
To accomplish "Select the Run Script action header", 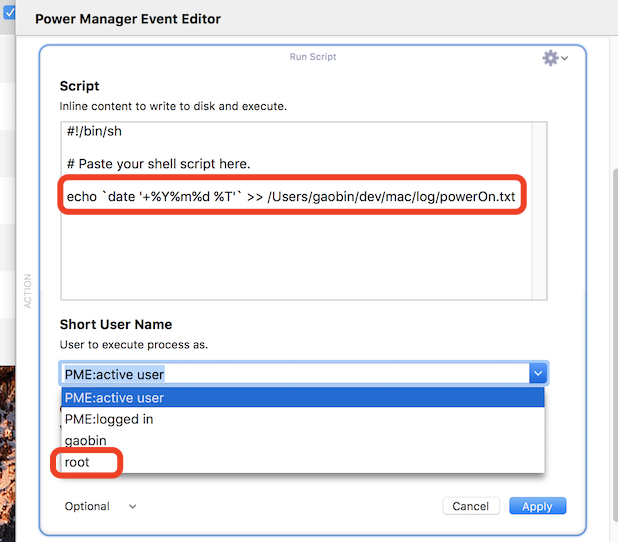I will [x=312, y=58].
